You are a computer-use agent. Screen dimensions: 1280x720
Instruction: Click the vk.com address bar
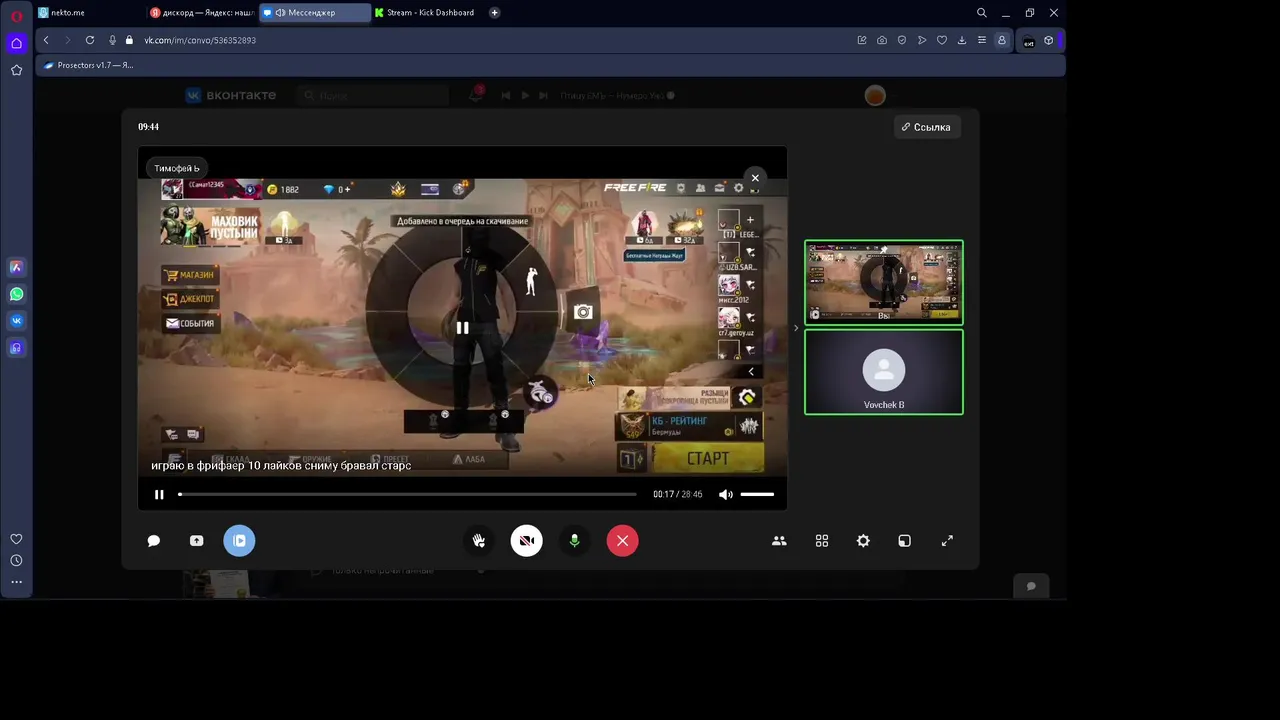[200, 40]
